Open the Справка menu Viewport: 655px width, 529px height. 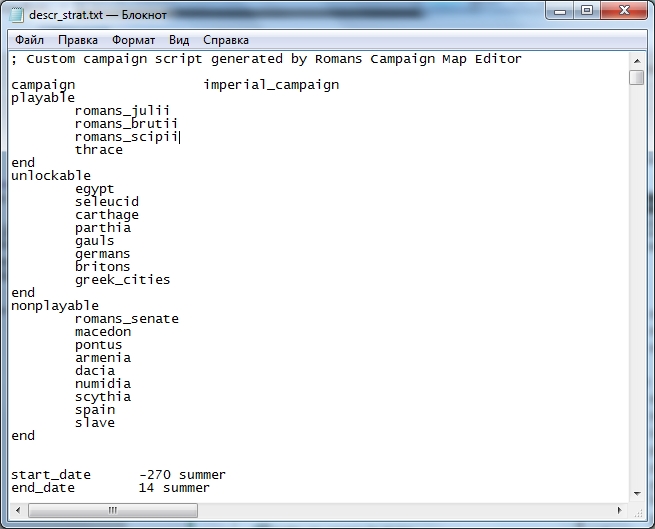(x=226, y=40)
